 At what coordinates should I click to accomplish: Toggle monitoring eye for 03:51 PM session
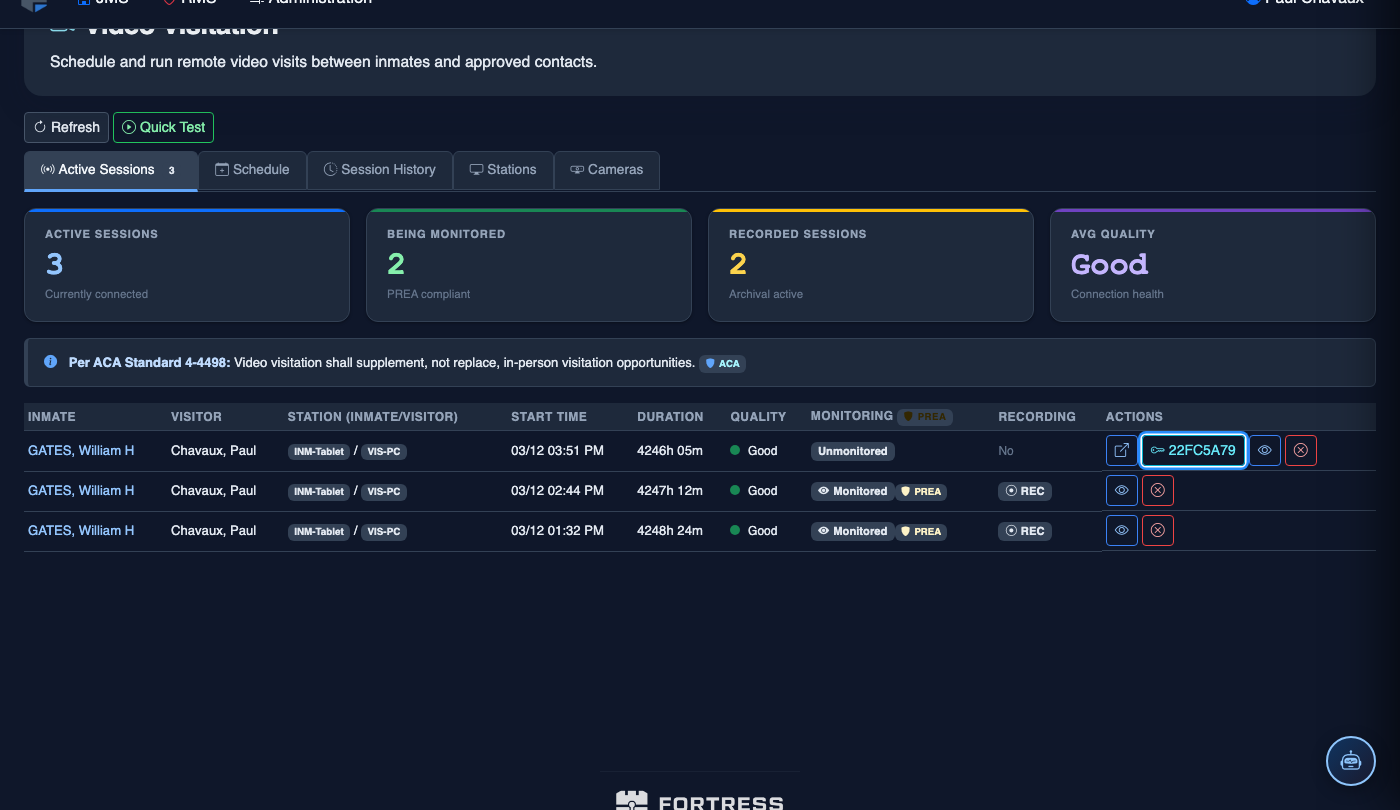coord(1265,451)
